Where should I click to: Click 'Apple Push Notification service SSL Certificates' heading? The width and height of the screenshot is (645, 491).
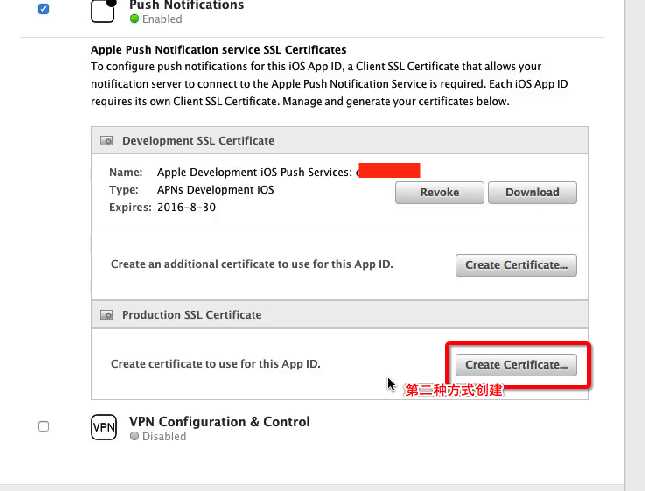point(218,50)
